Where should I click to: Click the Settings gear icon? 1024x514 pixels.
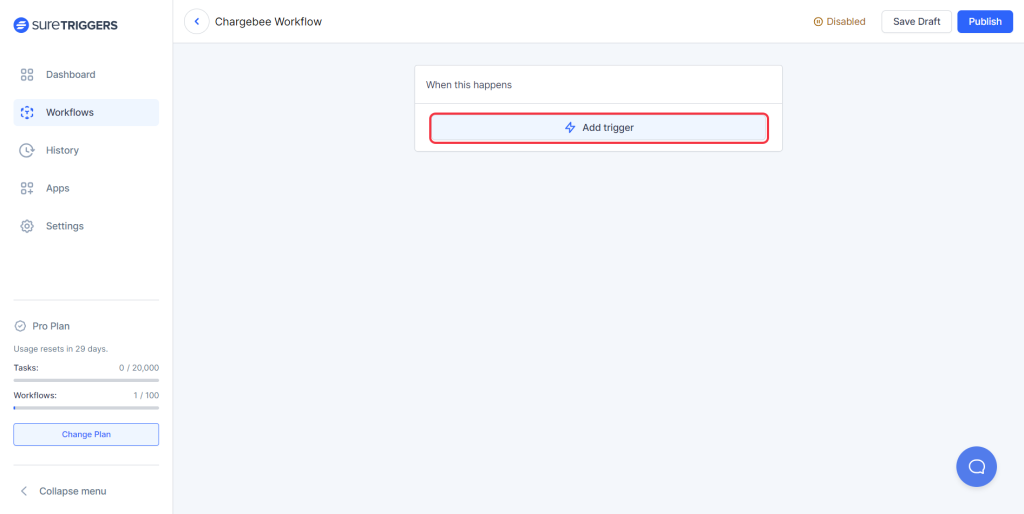tap(27, 227)
